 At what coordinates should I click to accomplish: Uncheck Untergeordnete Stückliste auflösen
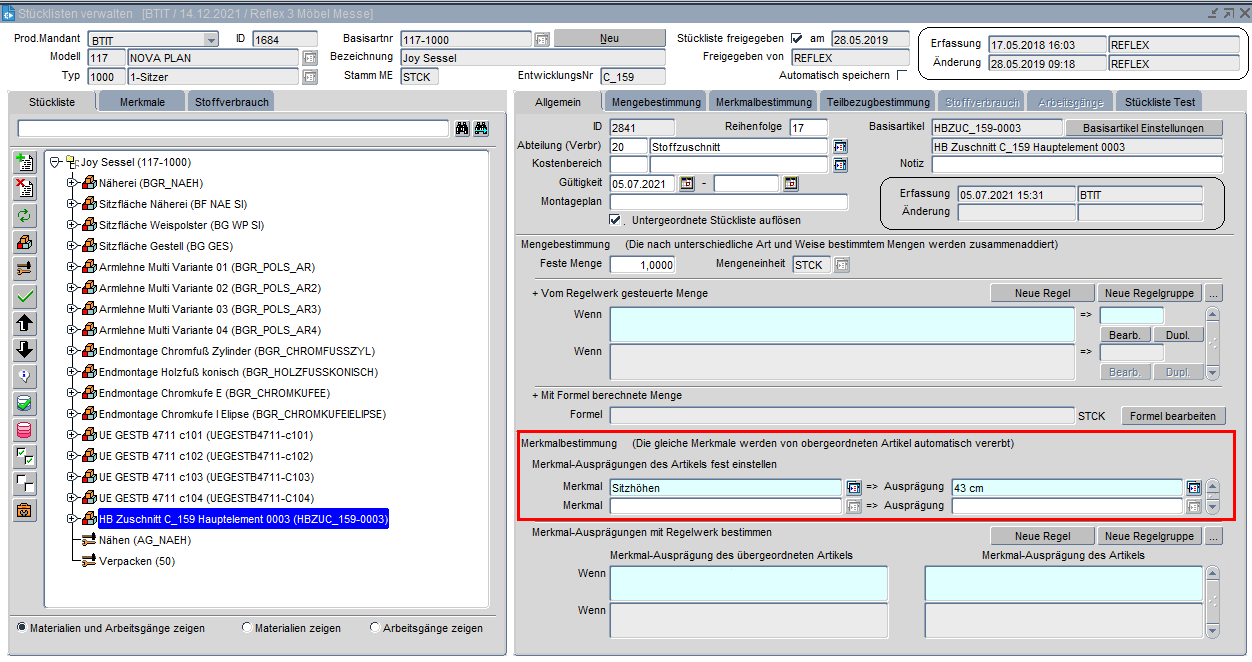tap(616, 220)
